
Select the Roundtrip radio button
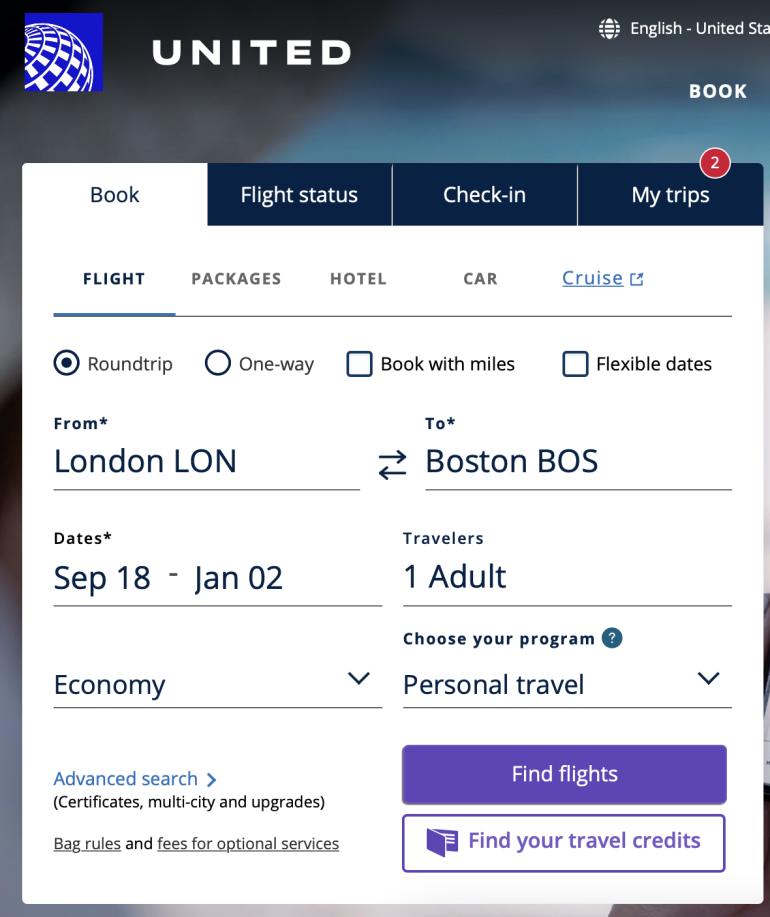coord(67,363)
